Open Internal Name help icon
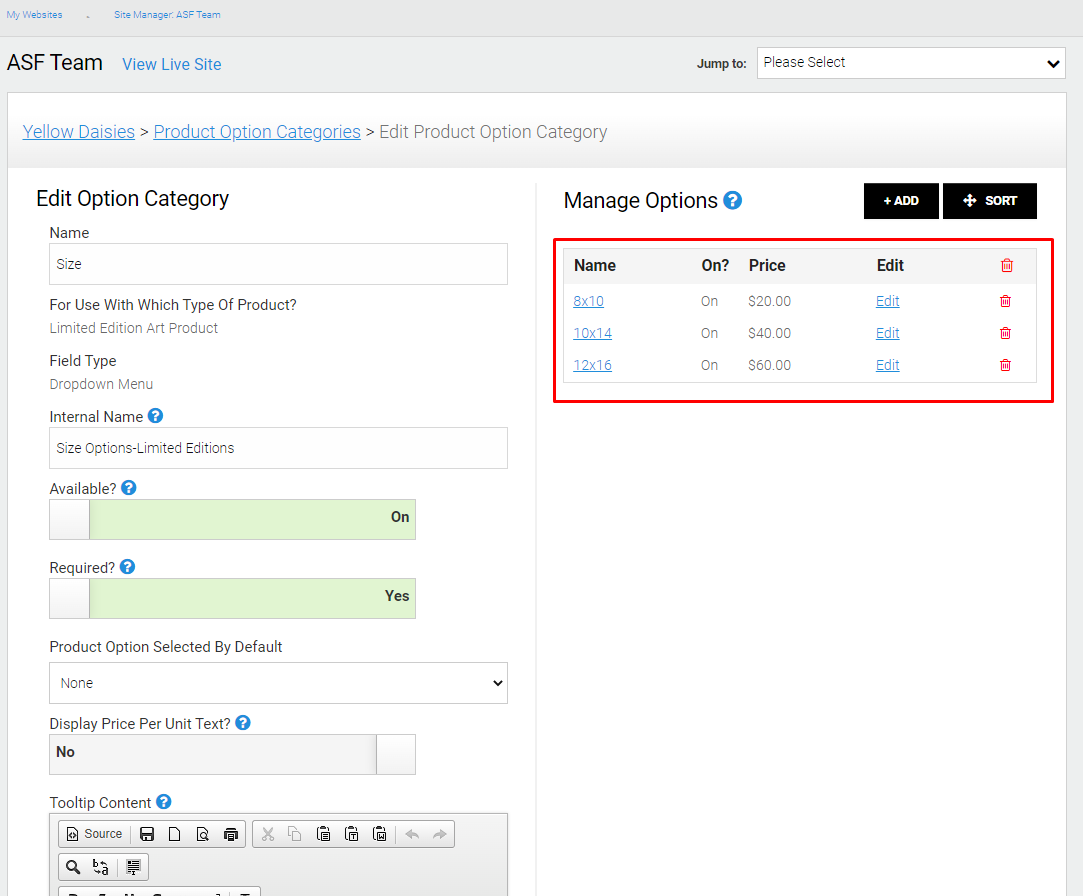 click(x=155, y=416)
